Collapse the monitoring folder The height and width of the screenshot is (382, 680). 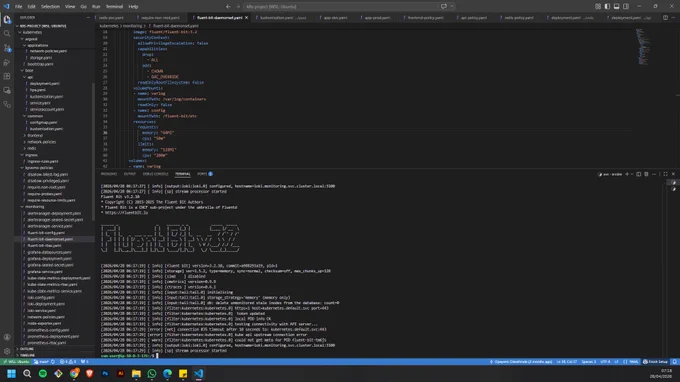point(34,207)
